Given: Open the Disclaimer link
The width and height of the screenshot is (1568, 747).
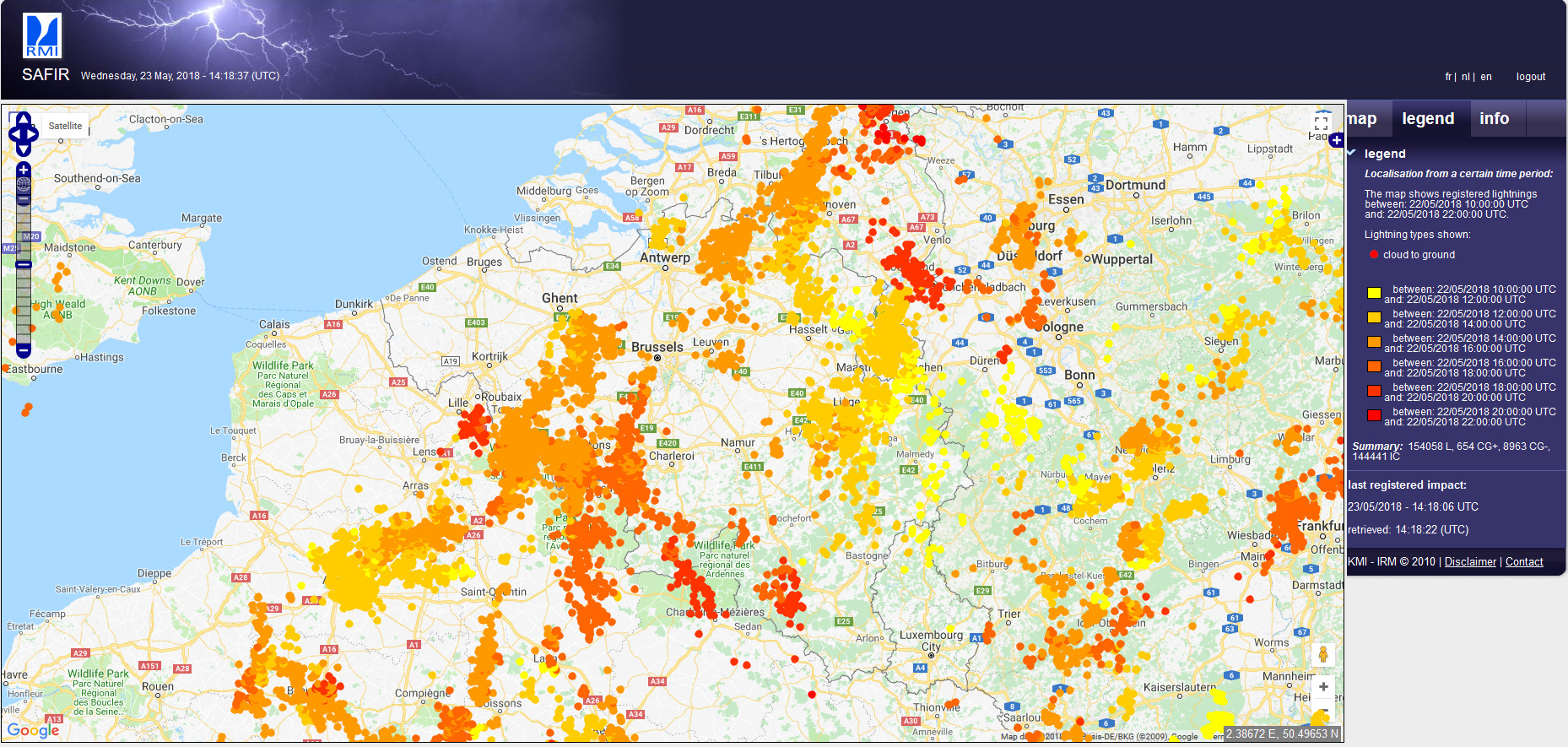Looking at the screenshot, I should tap(1469, 562).
